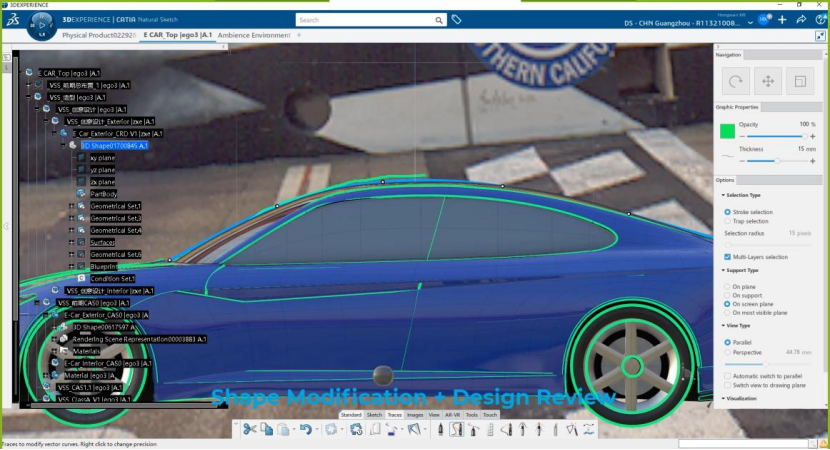Open the dropdown arrow beside Undo
The image size is (830, 450).
point(317,429)
